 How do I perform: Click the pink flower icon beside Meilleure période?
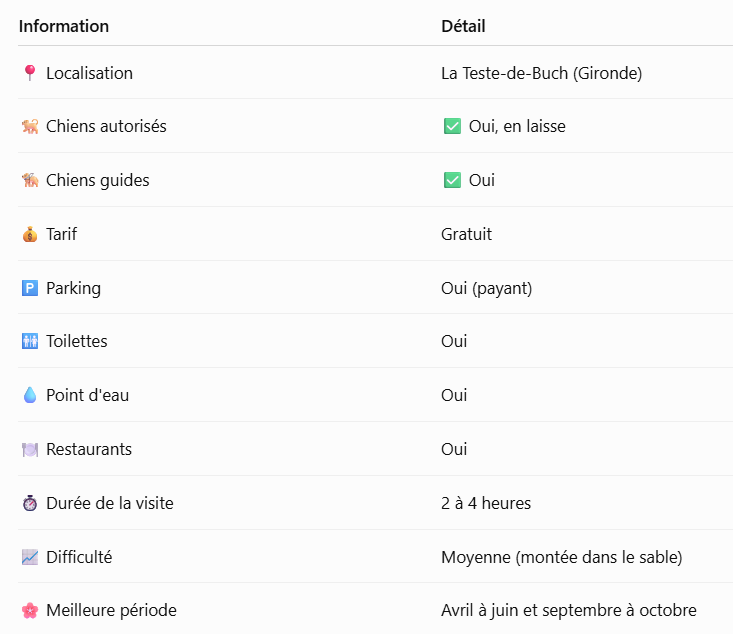click(30, 610)
